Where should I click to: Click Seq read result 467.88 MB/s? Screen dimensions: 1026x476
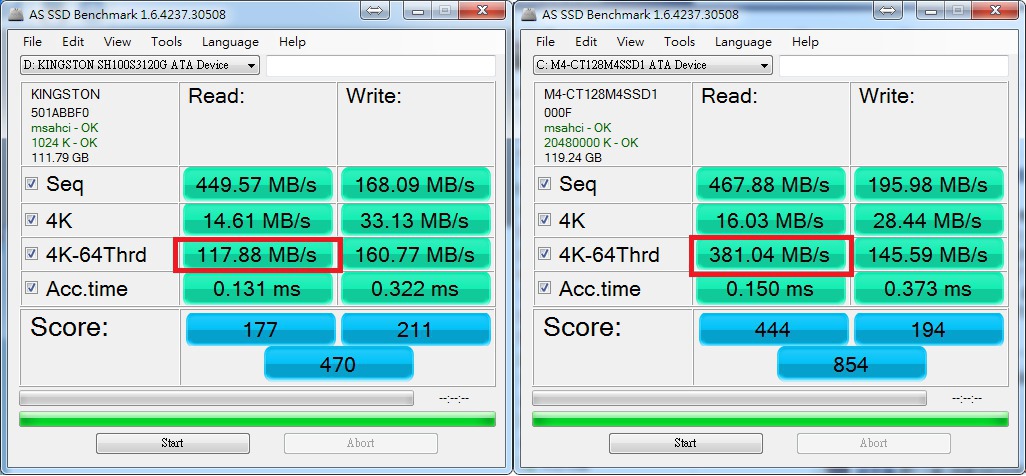tap(771, 185)
